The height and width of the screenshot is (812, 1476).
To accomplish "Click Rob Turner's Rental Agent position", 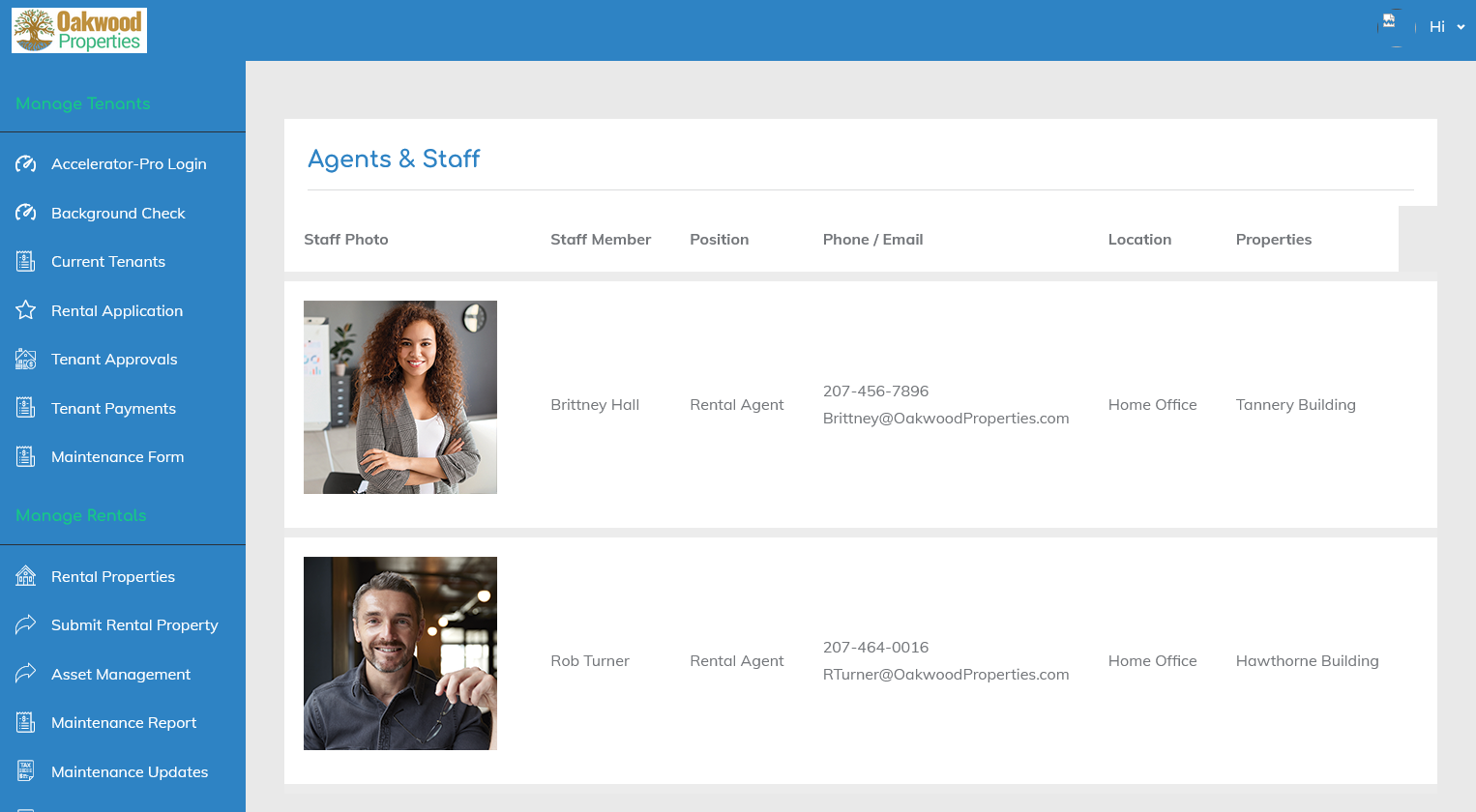I will point(737,660).
